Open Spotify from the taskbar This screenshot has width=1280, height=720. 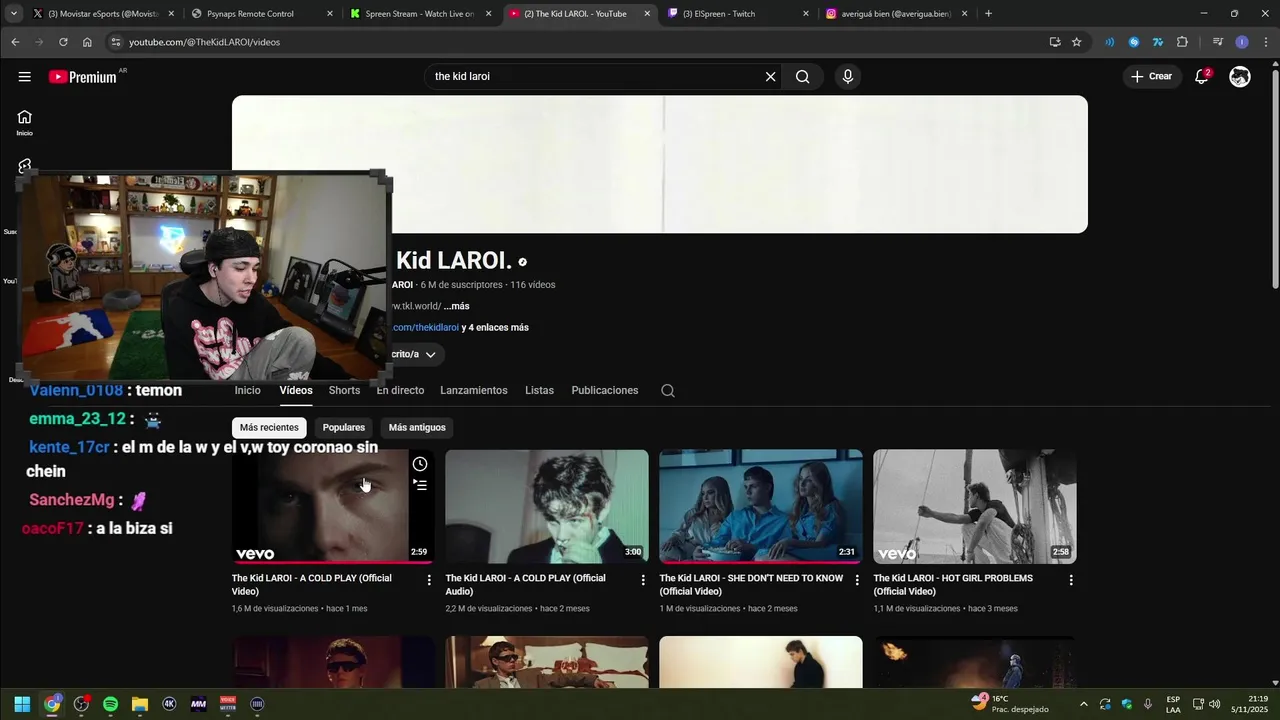tap(110, 704)
